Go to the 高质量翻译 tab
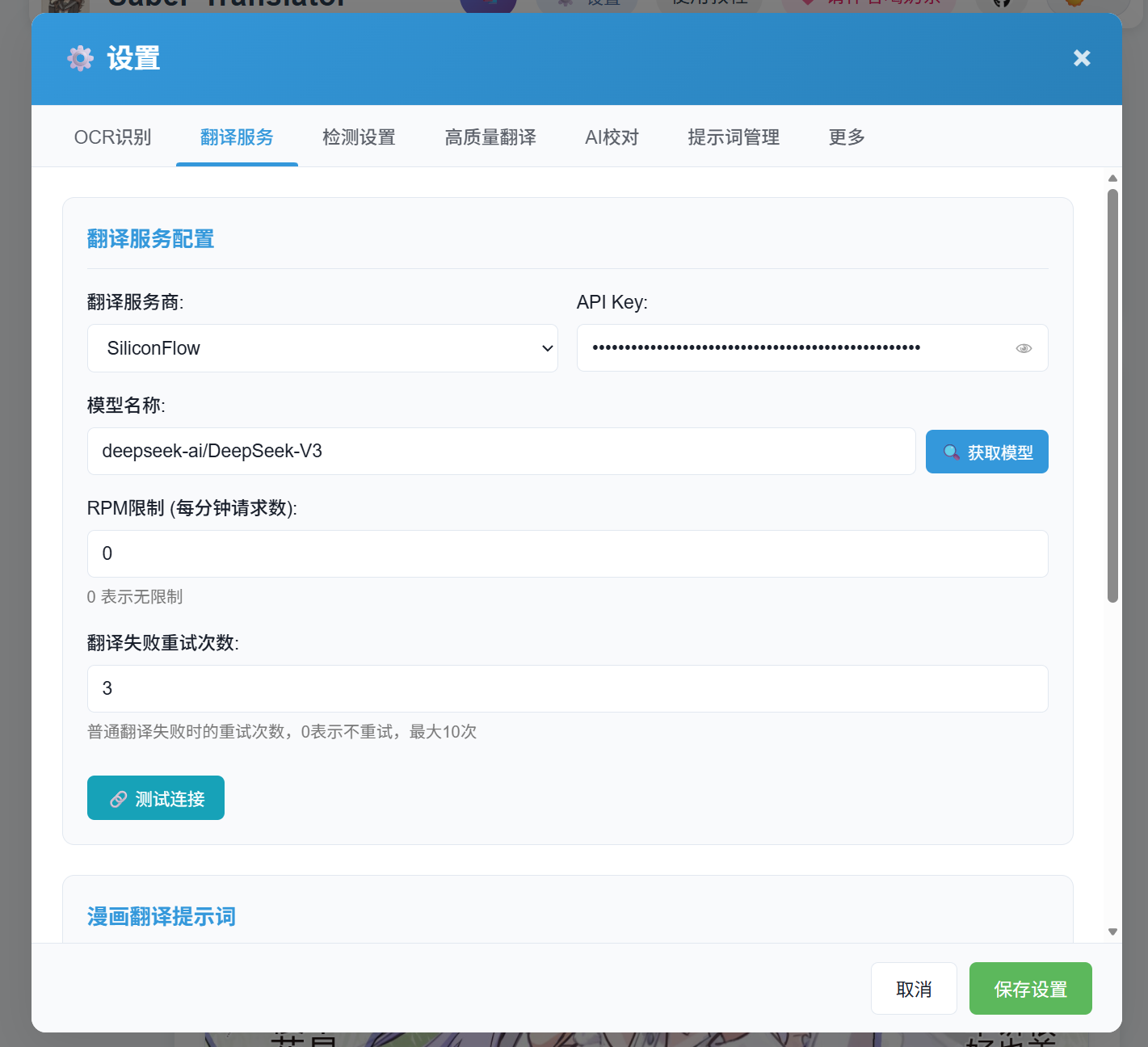Screen dimensions: 1148x1047 (x=490, y=137)
